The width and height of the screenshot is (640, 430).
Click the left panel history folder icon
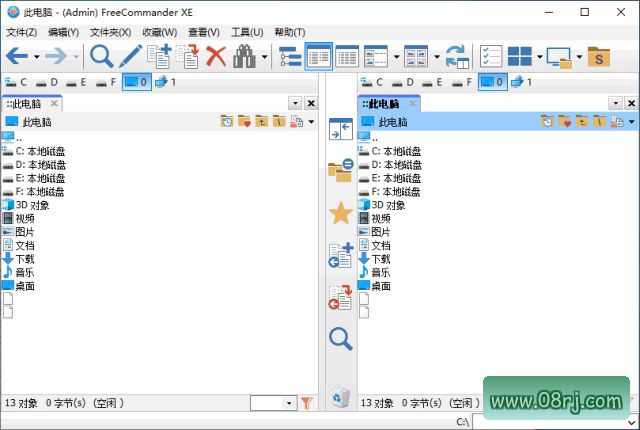[x=227, y=121]
